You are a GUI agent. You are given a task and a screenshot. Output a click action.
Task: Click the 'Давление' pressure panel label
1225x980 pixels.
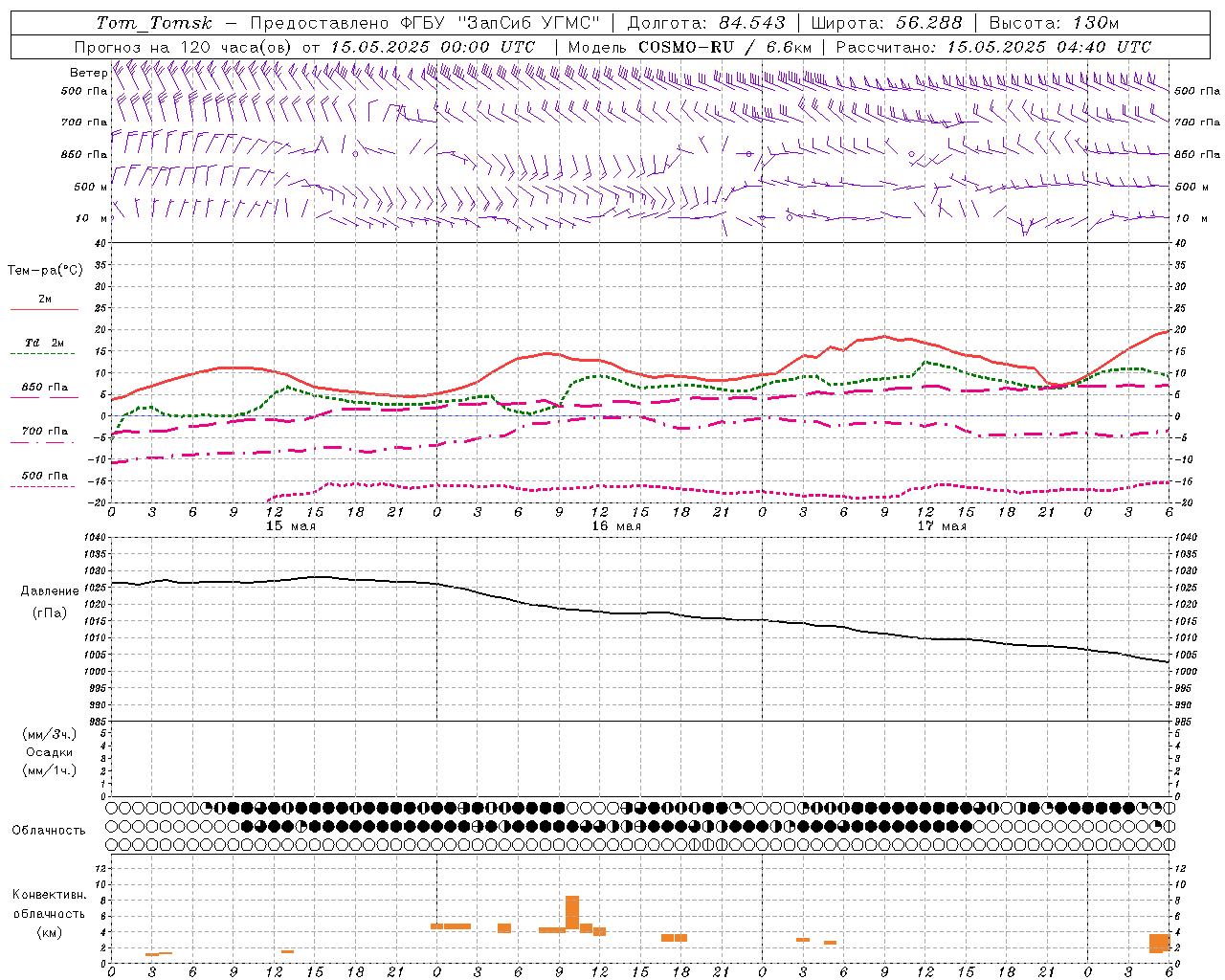tap(50, 591)
